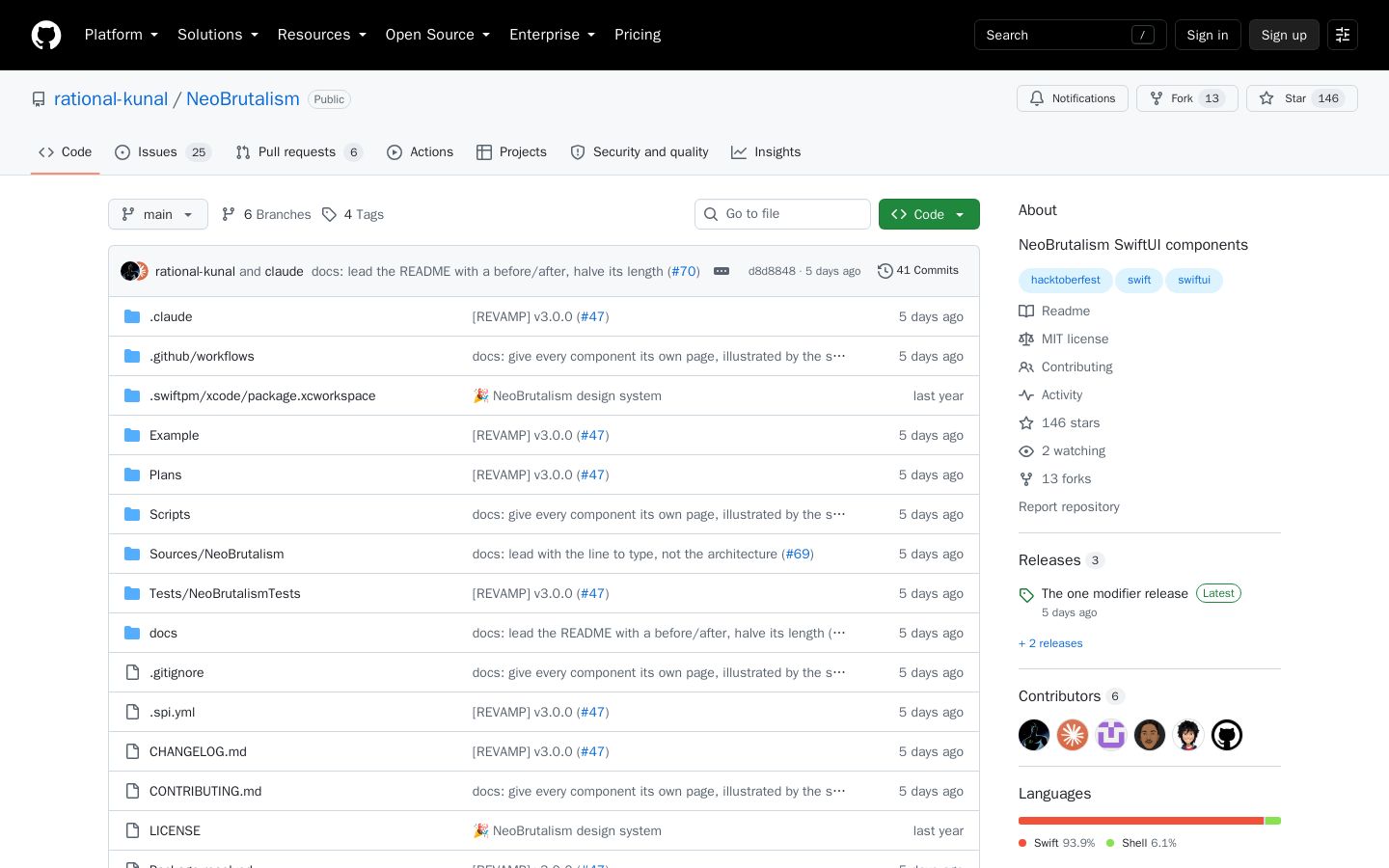Switch to the Actions tab
Image resolution: width=1389 pixels, height=868 pixels.
click(x=420, y=152)
